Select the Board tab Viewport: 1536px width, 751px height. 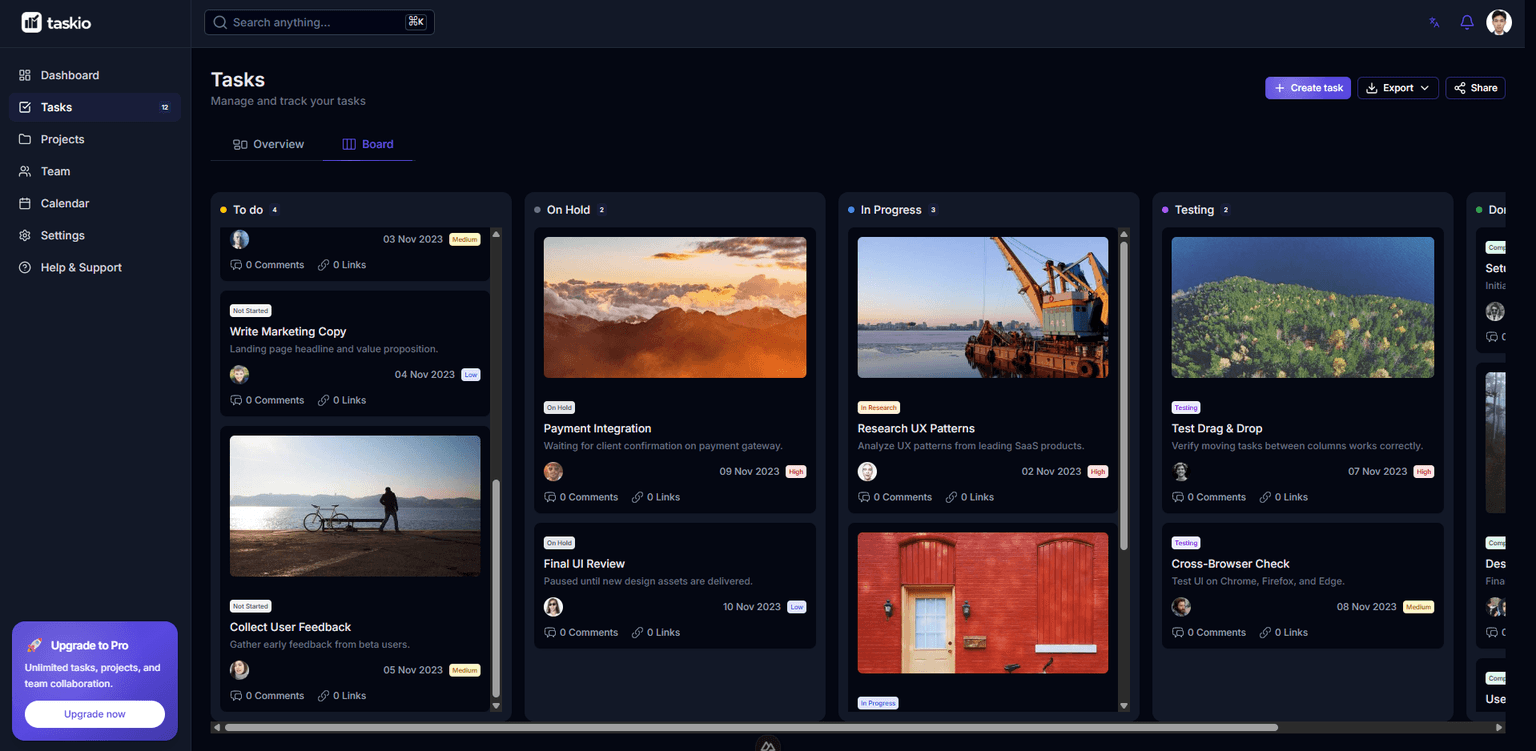pyautogui.click(x=368, y=144)
